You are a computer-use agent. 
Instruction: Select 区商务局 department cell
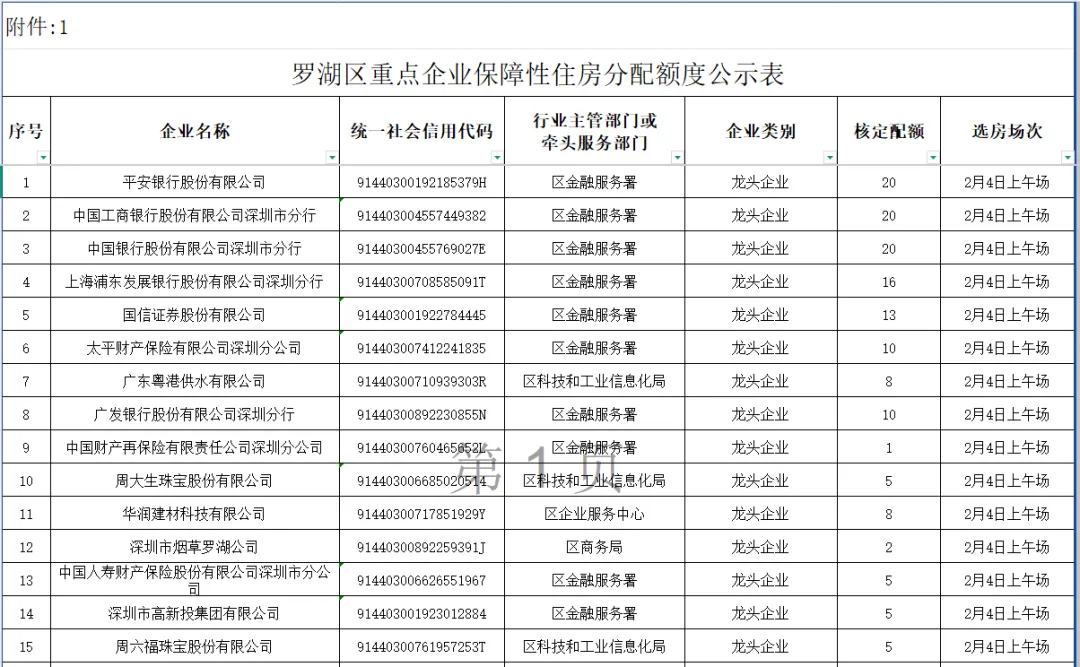point(595,547)
